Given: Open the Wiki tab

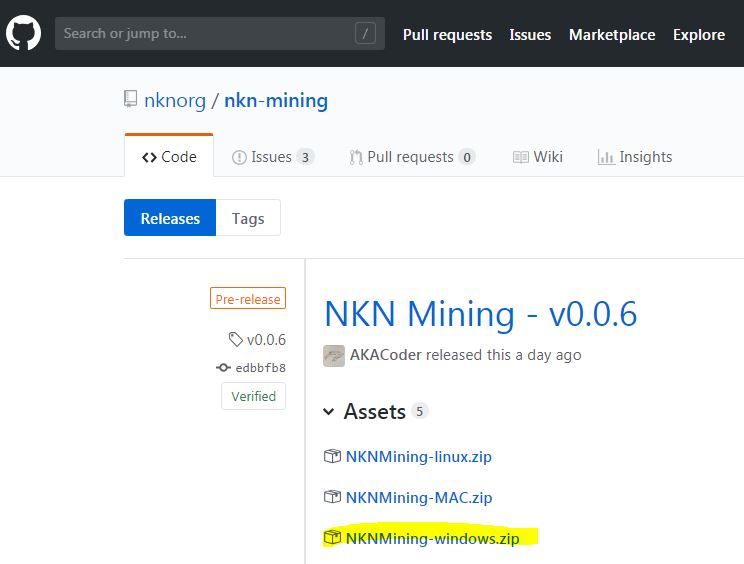Looking at the screenshot, I should [538, 157].
